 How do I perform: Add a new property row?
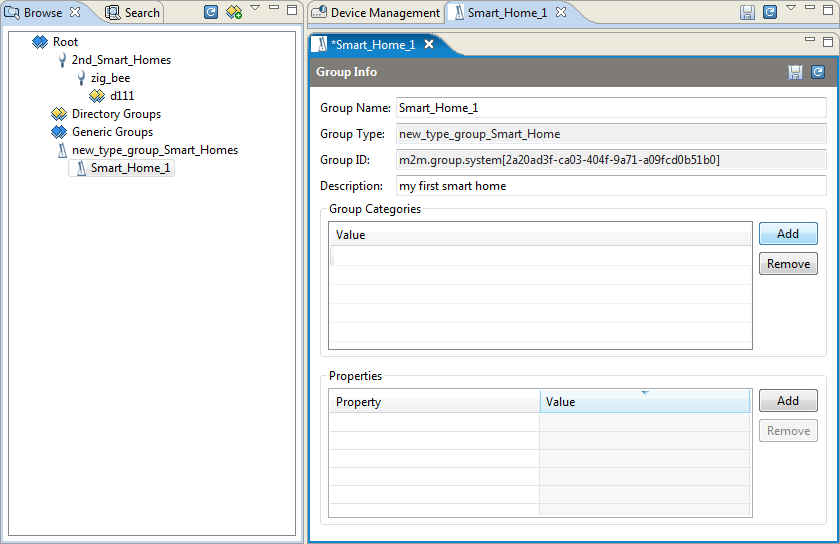coord(788,401)
